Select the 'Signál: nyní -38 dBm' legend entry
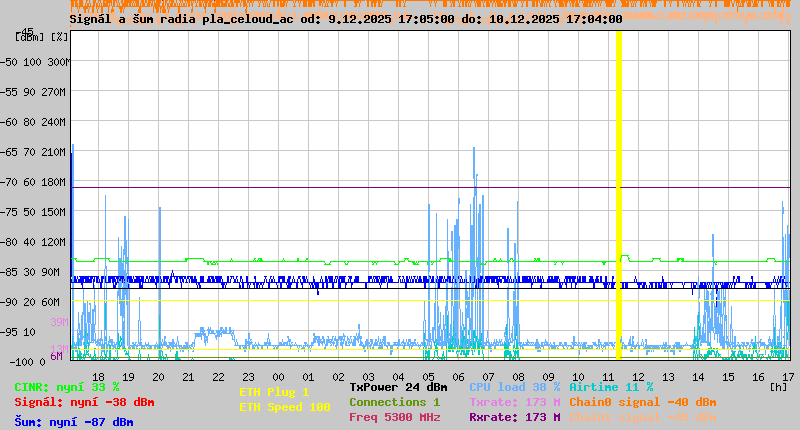Viewport: 800px width, 430px height. 84,402
